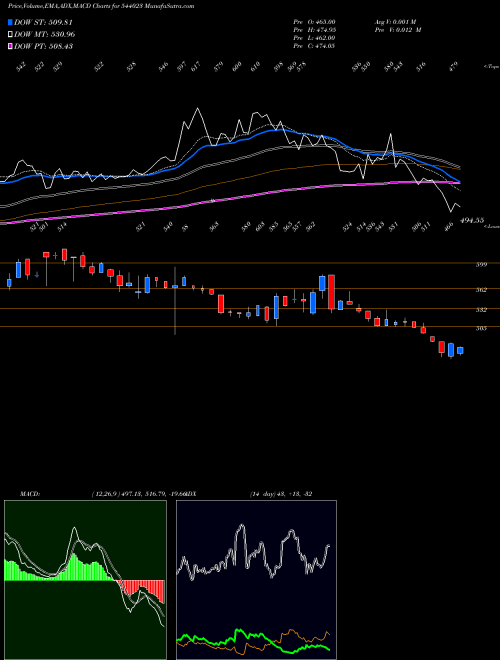Click the Pre O: 465.00 value

point(314,21)
